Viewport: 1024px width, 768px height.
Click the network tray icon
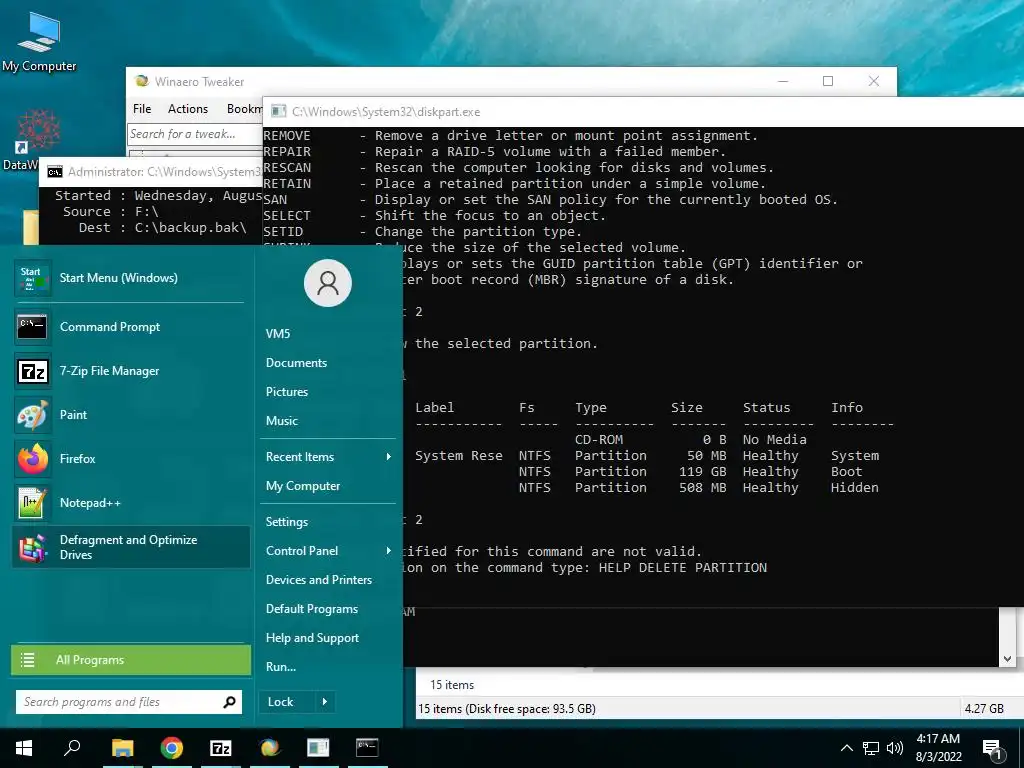[x=871, y=748]
